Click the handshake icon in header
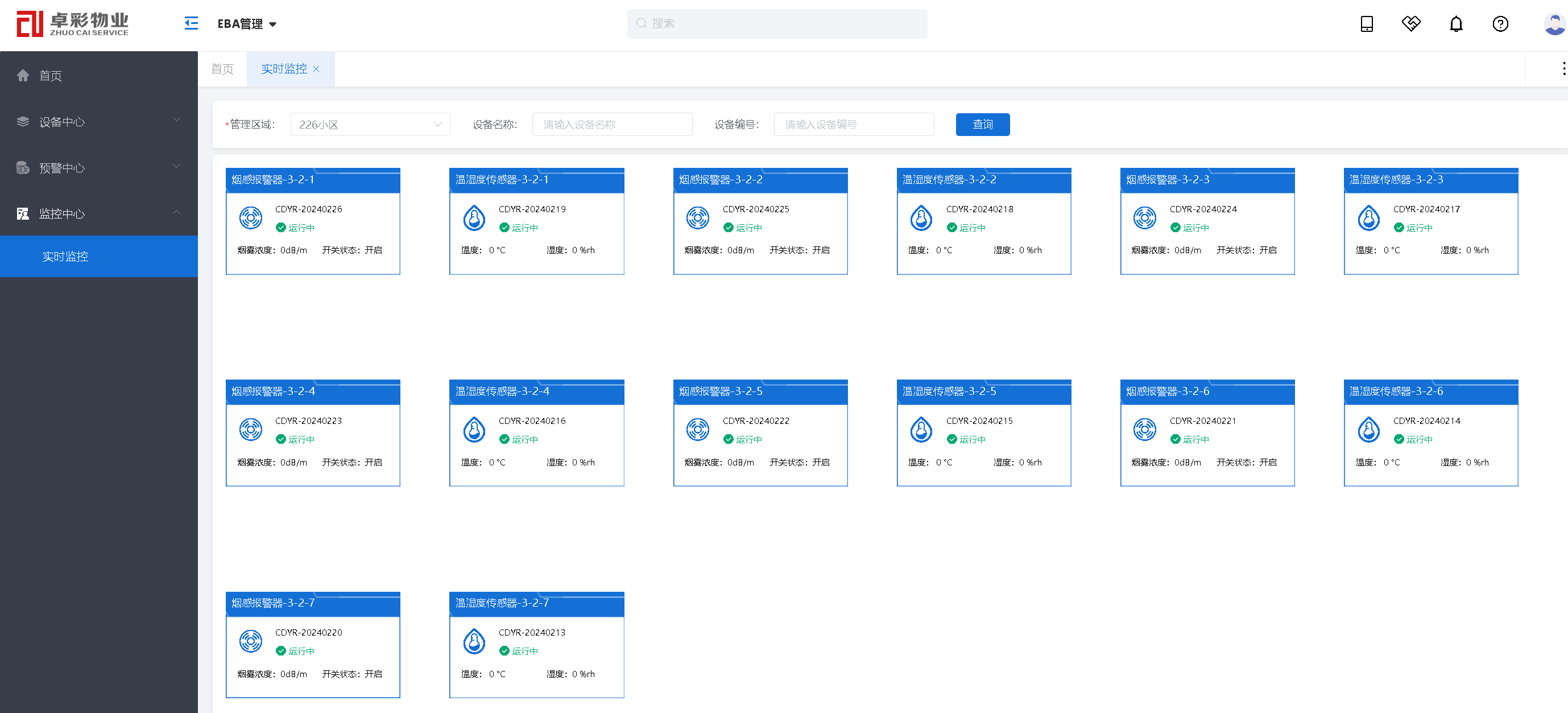The height and width of the screenshot is (713, 1568). (x=1411, y=24)
